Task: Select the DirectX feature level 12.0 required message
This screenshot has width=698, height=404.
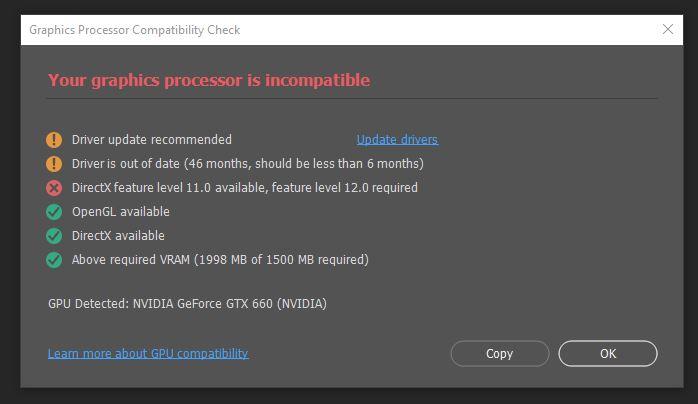Action: tap(245, 188)
